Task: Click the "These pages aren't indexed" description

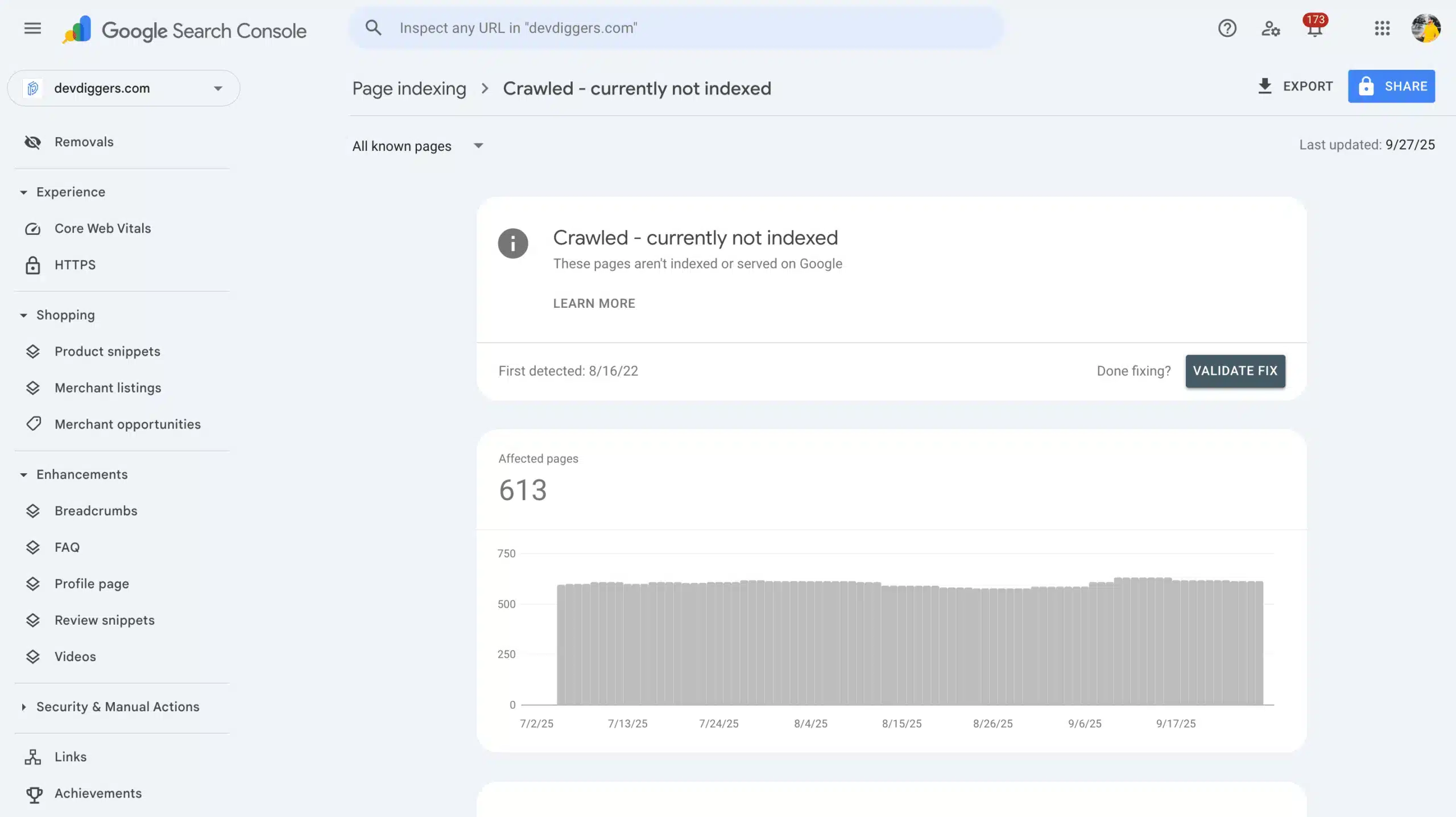Action: (697, 264)
